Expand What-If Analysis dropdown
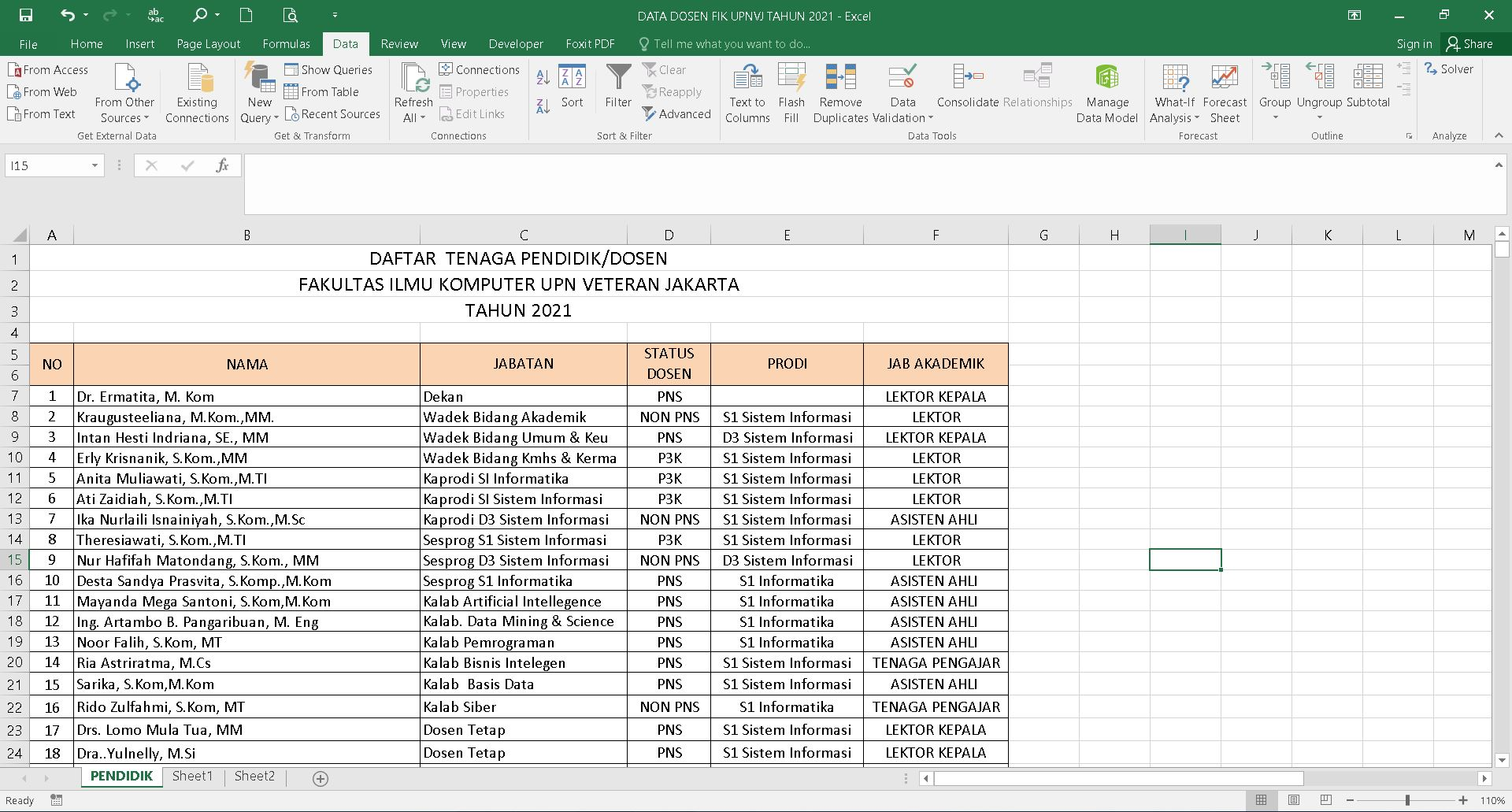This screenshot has width=1512, height=812. (1197, 118)
